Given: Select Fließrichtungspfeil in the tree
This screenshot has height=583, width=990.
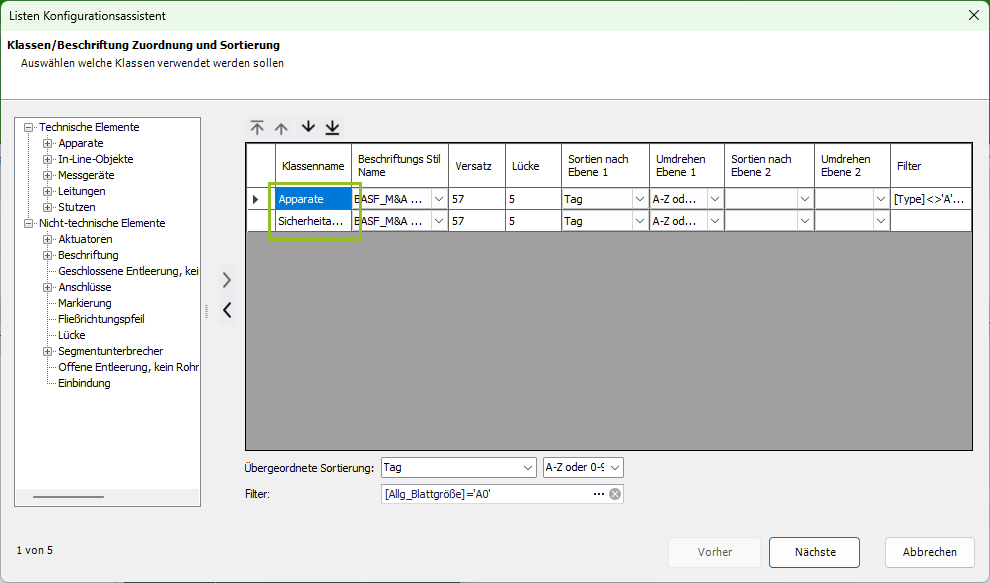Looking at the screenshot, I should coord(101,319).
